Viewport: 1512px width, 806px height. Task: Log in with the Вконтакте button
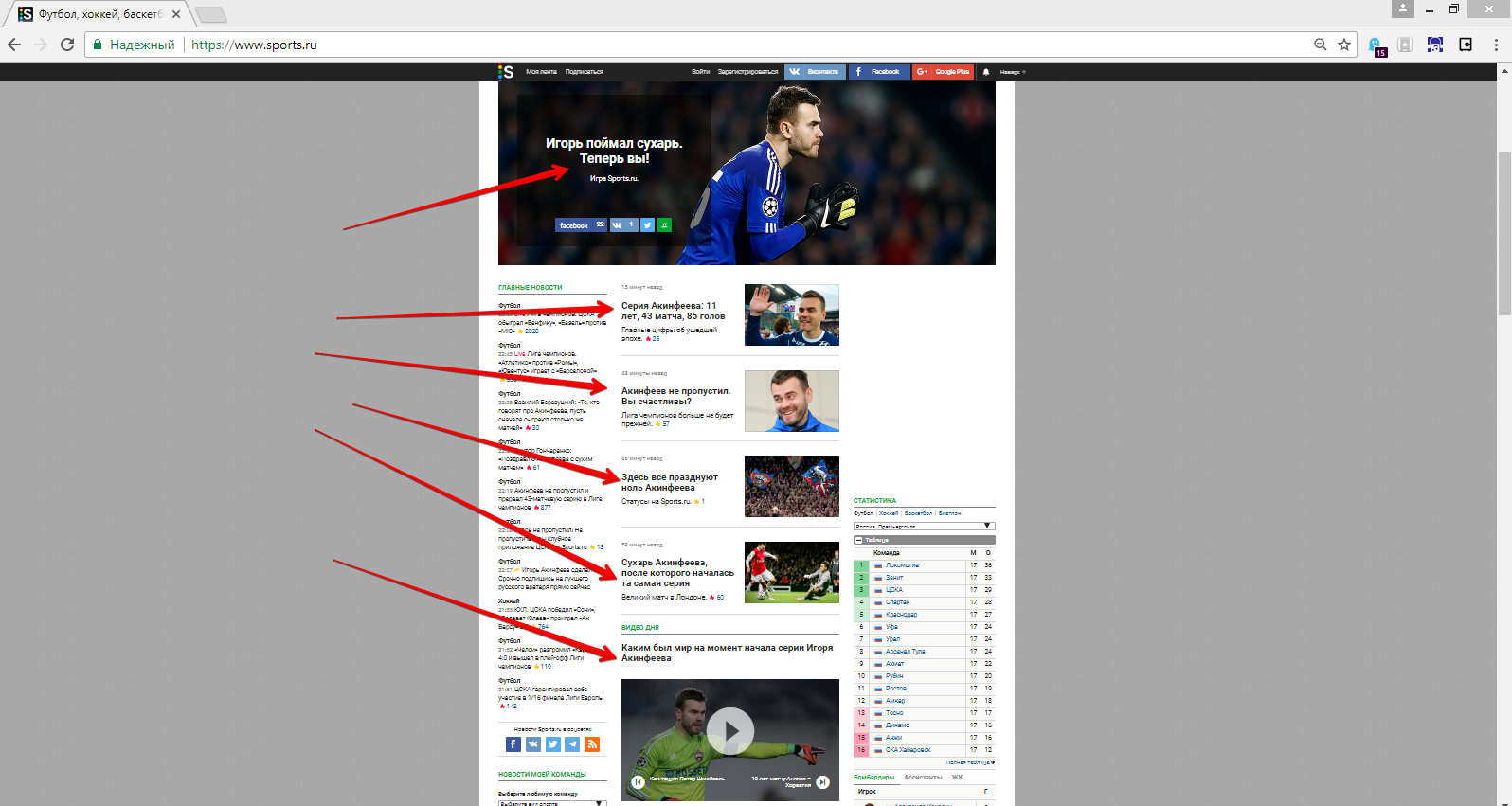click(815, 72)
